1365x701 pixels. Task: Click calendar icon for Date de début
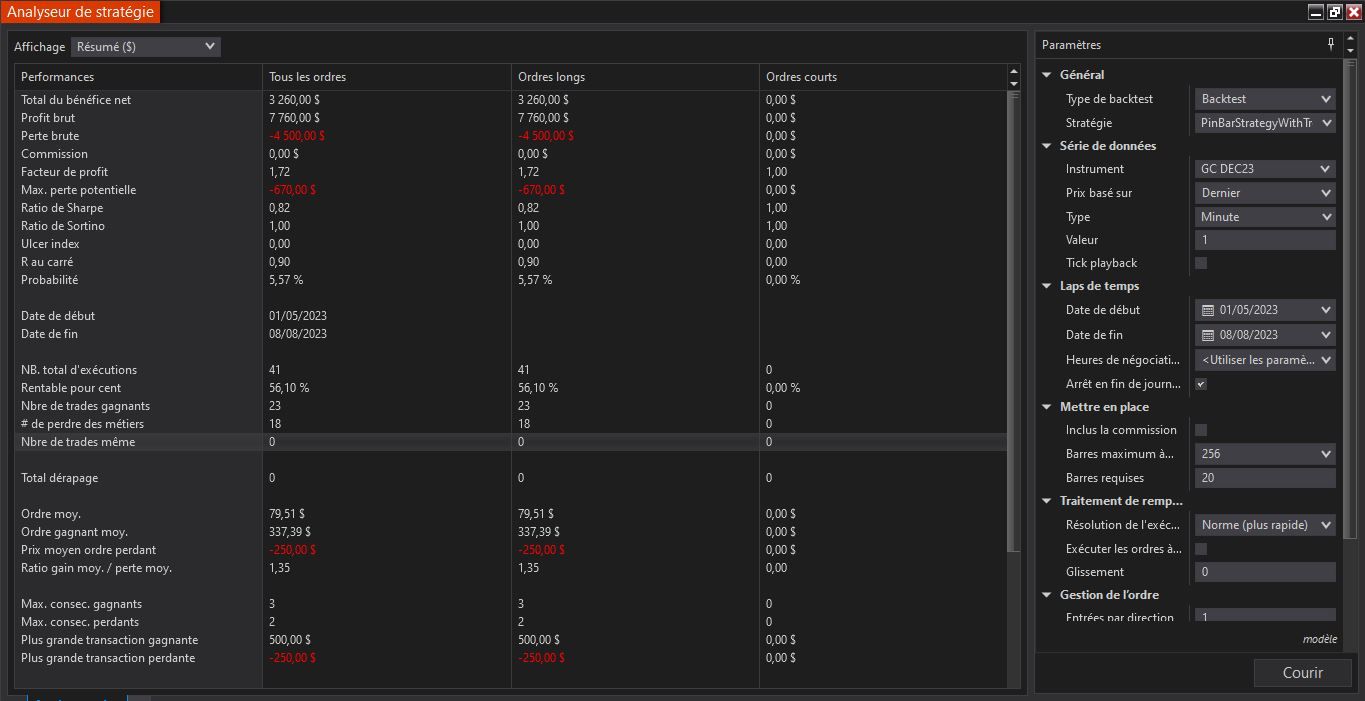point(1208,310)
